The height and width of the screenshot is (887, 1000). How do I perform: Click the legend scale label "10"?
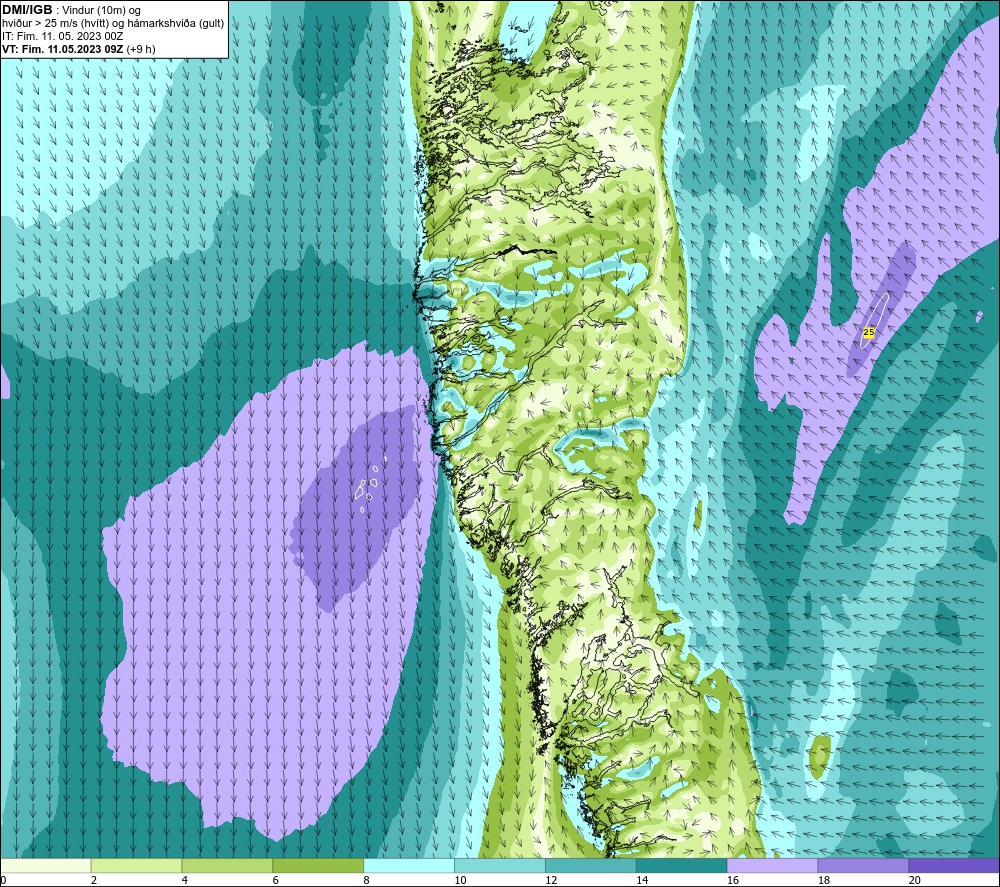point(460,880)
